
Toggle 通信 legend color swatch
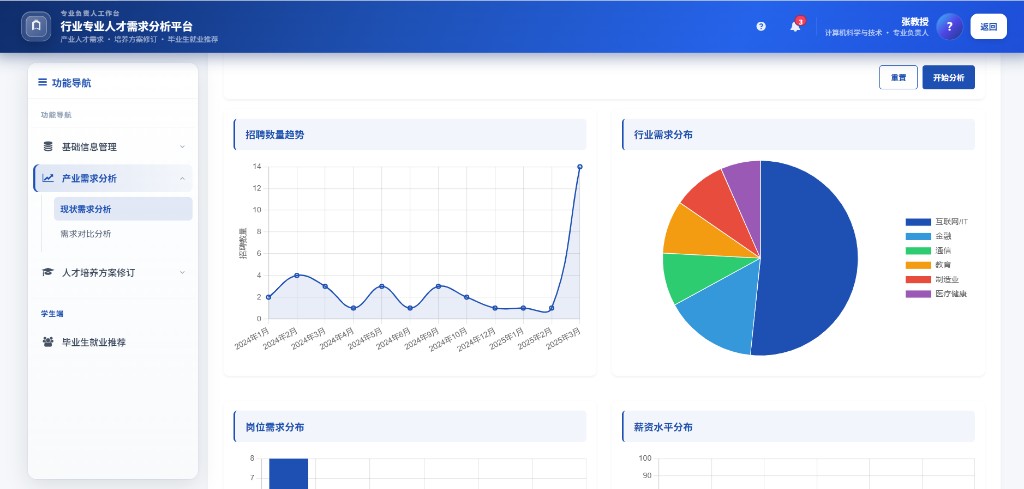918,251
